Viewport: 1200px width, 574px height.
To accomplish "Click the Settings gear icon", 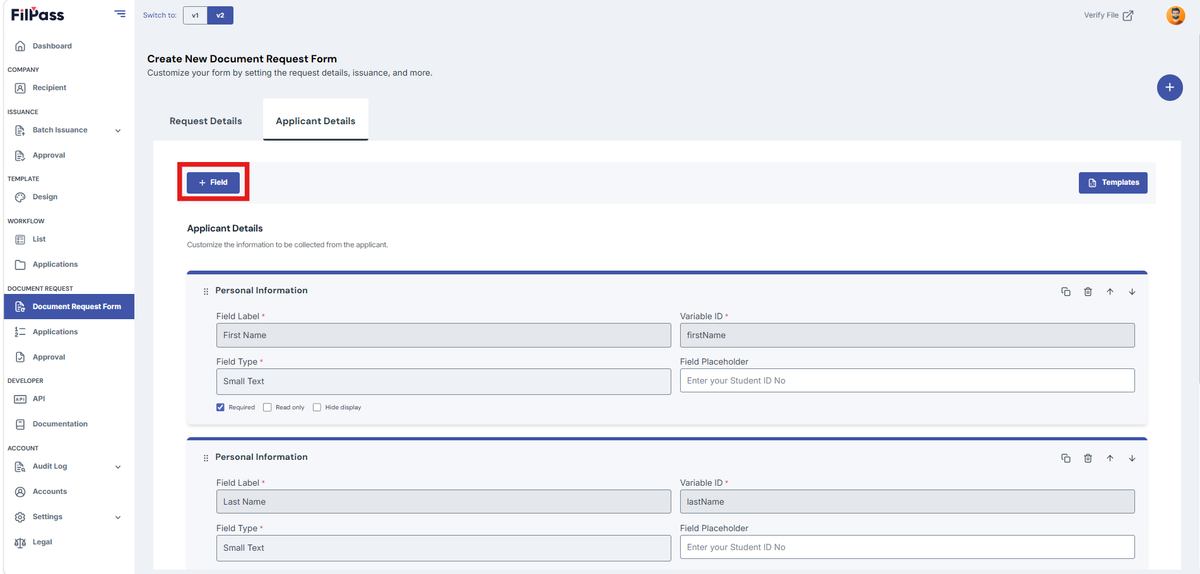I will coord(20,517).
